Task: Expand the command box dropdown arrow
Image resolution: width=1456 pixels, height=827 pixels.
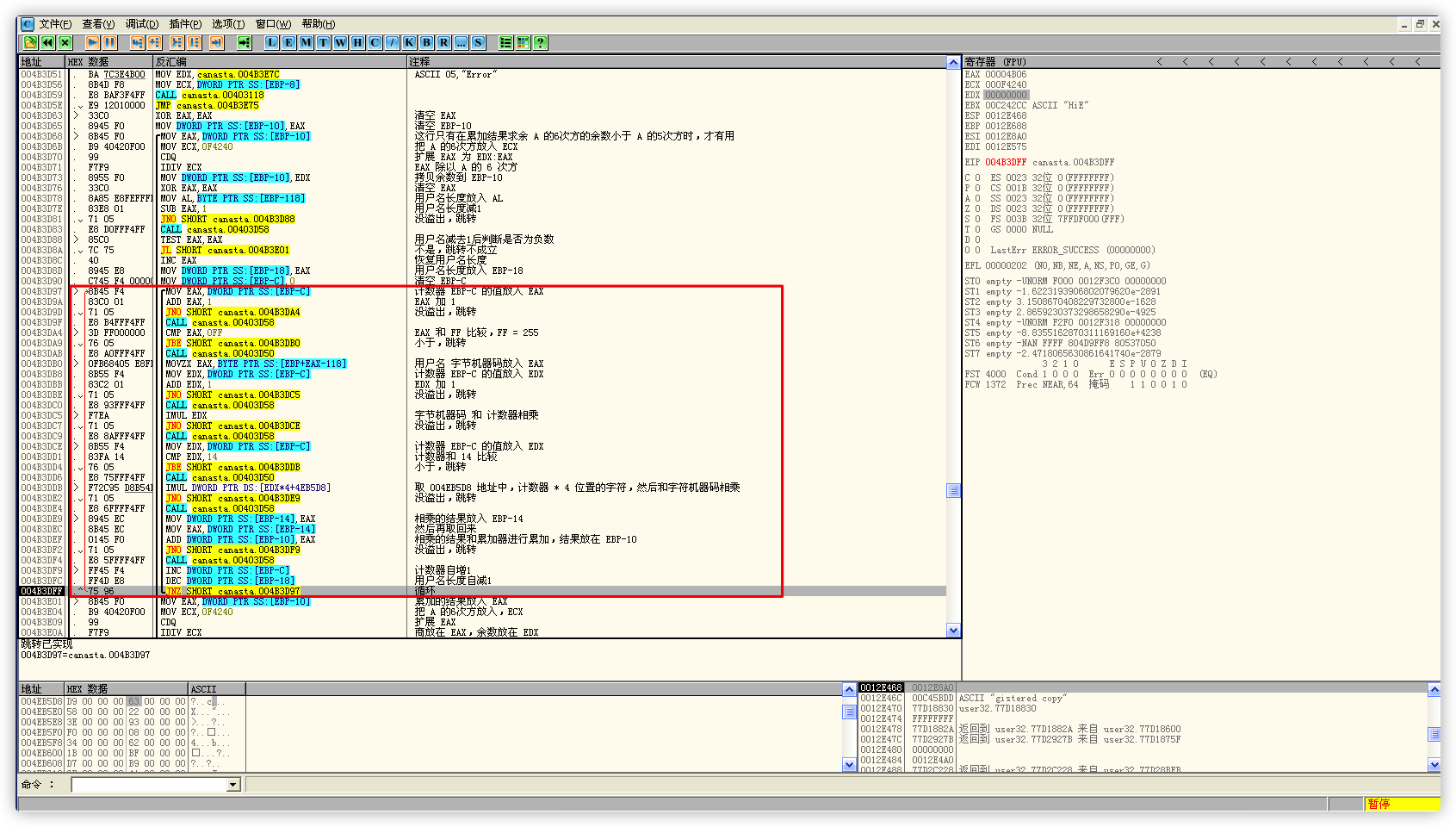Action: tap(232, 785)
